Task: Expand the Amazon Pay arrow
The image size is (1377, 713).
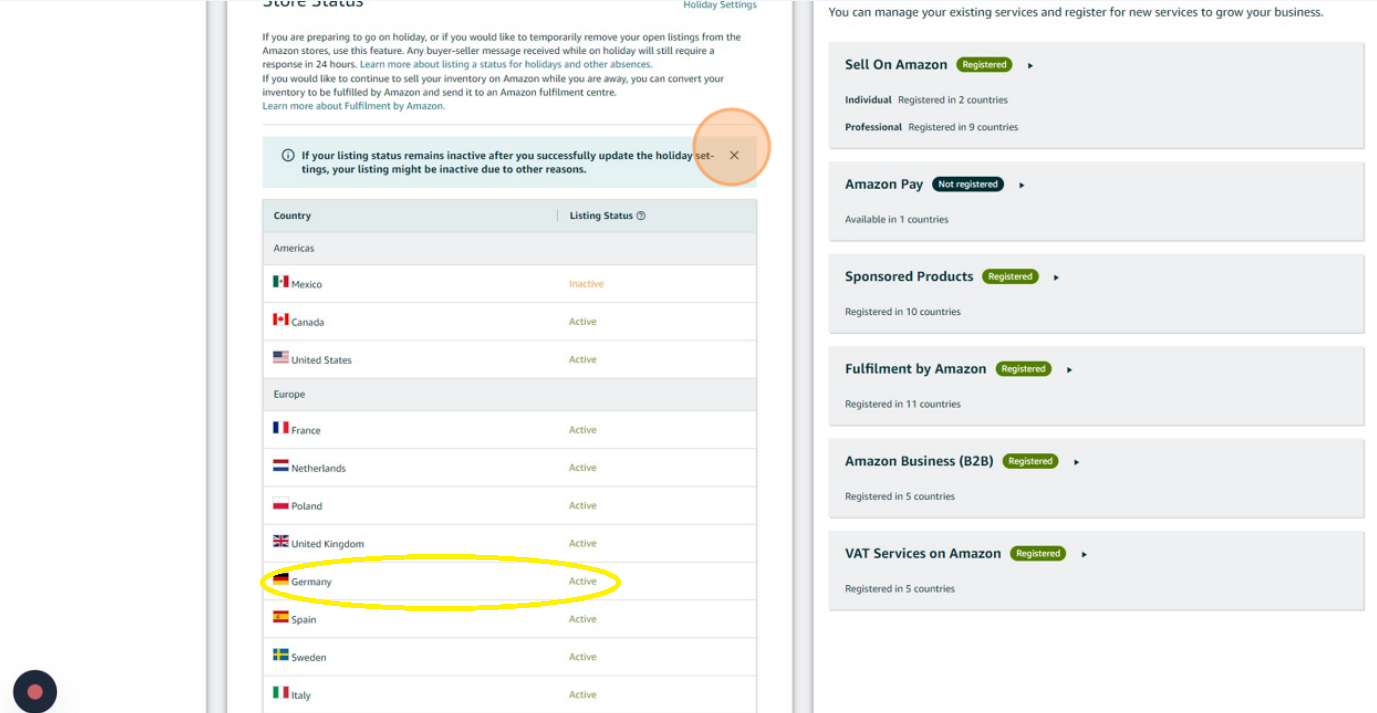Action: [1022, 185]
